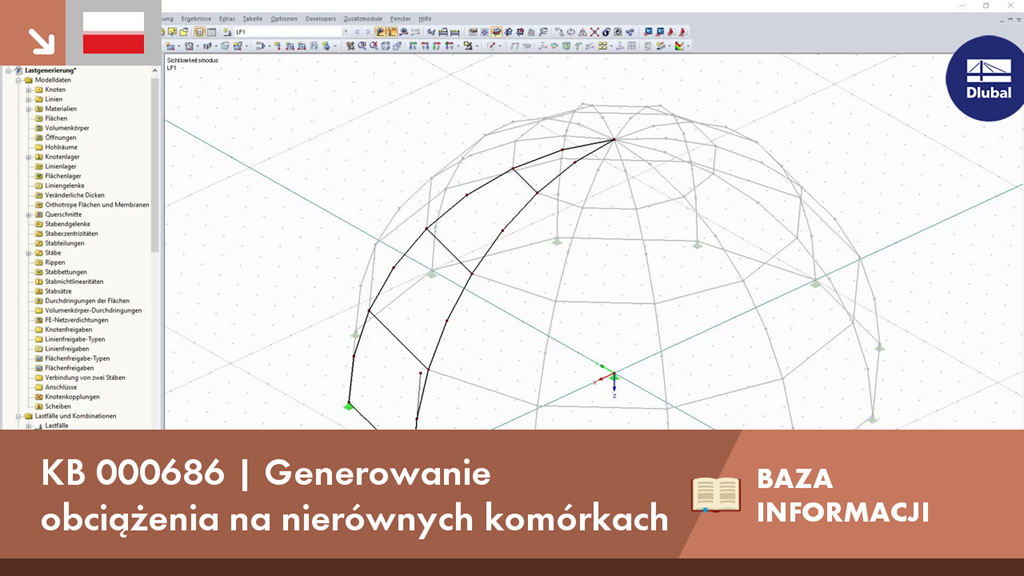This screenshot has width=1024, height=576.
Task: Select Veränderliche Dicken tree entry
Action: coord(74,195)
